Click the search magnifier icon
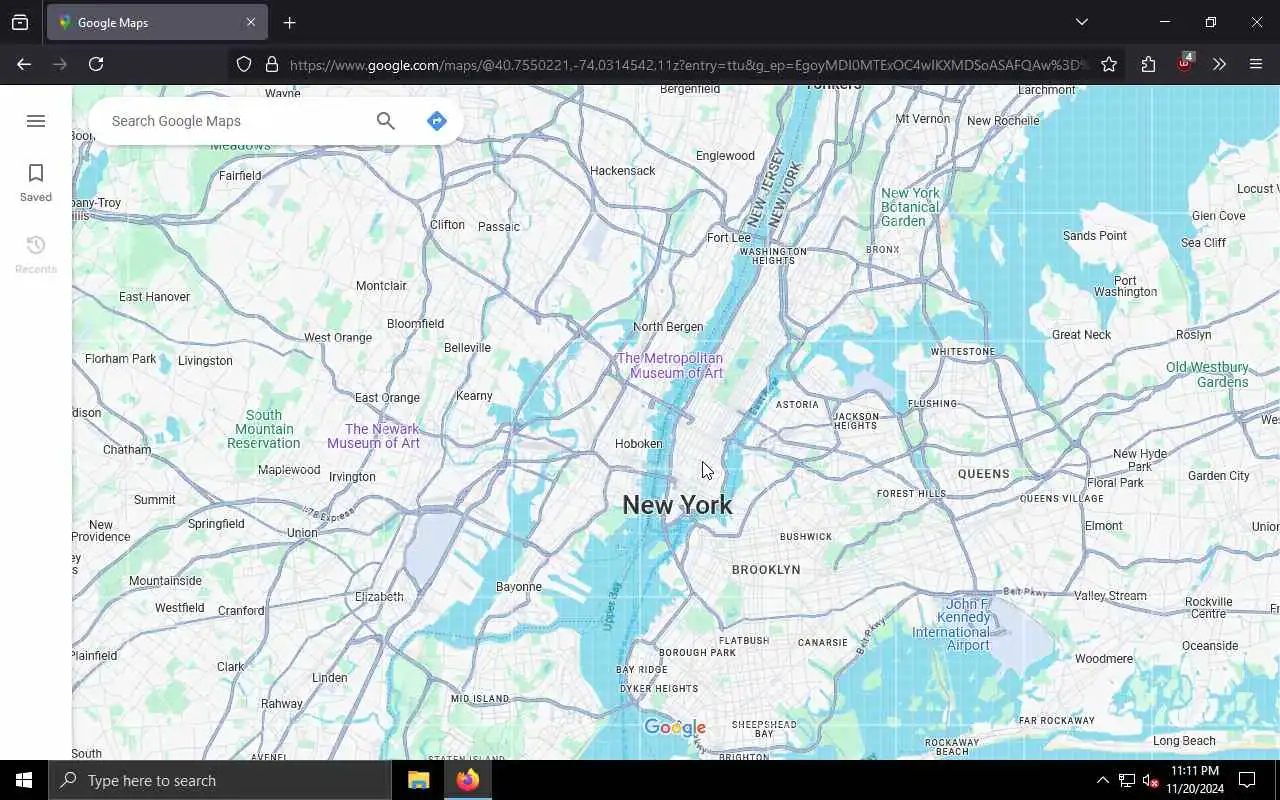The height and width of the screenshot is (800, 1280). click(386, 121)
